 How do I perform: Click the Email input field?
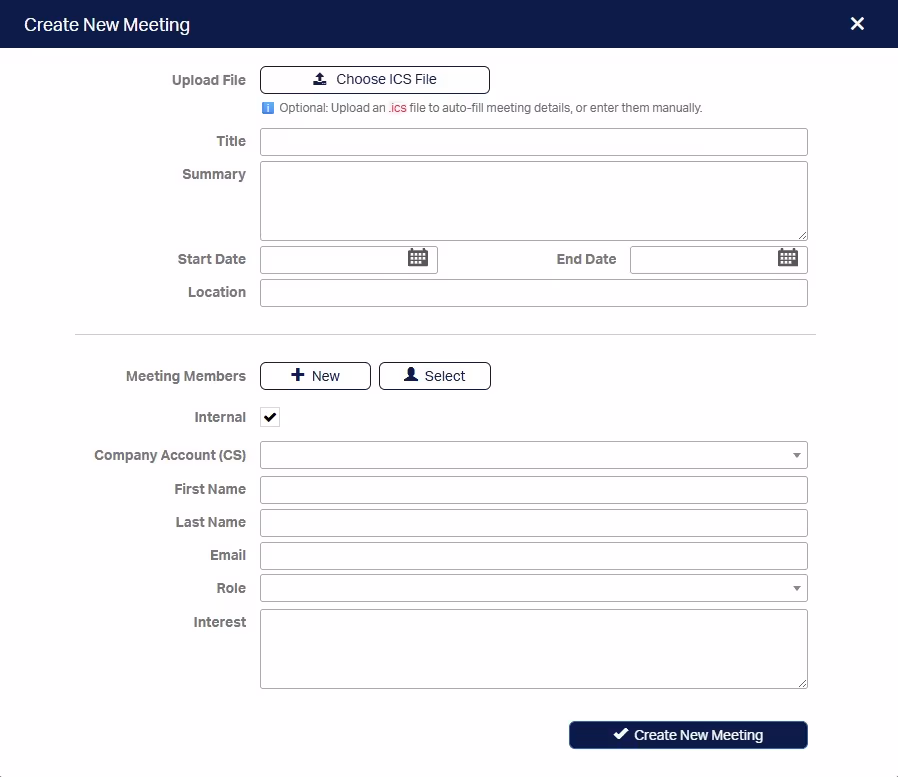click(534, 556)
